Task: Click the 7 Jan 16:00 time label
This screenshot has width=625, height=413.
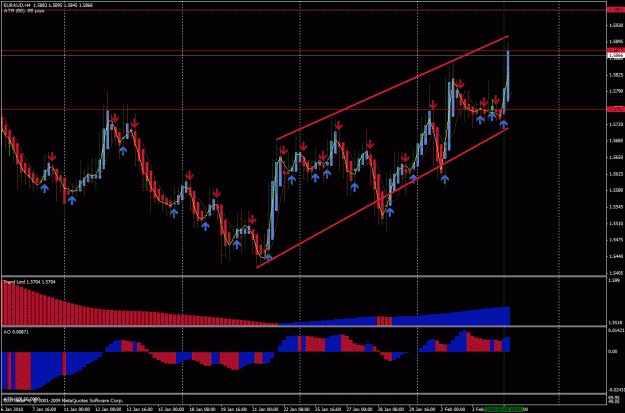Action: pos(44,409)
